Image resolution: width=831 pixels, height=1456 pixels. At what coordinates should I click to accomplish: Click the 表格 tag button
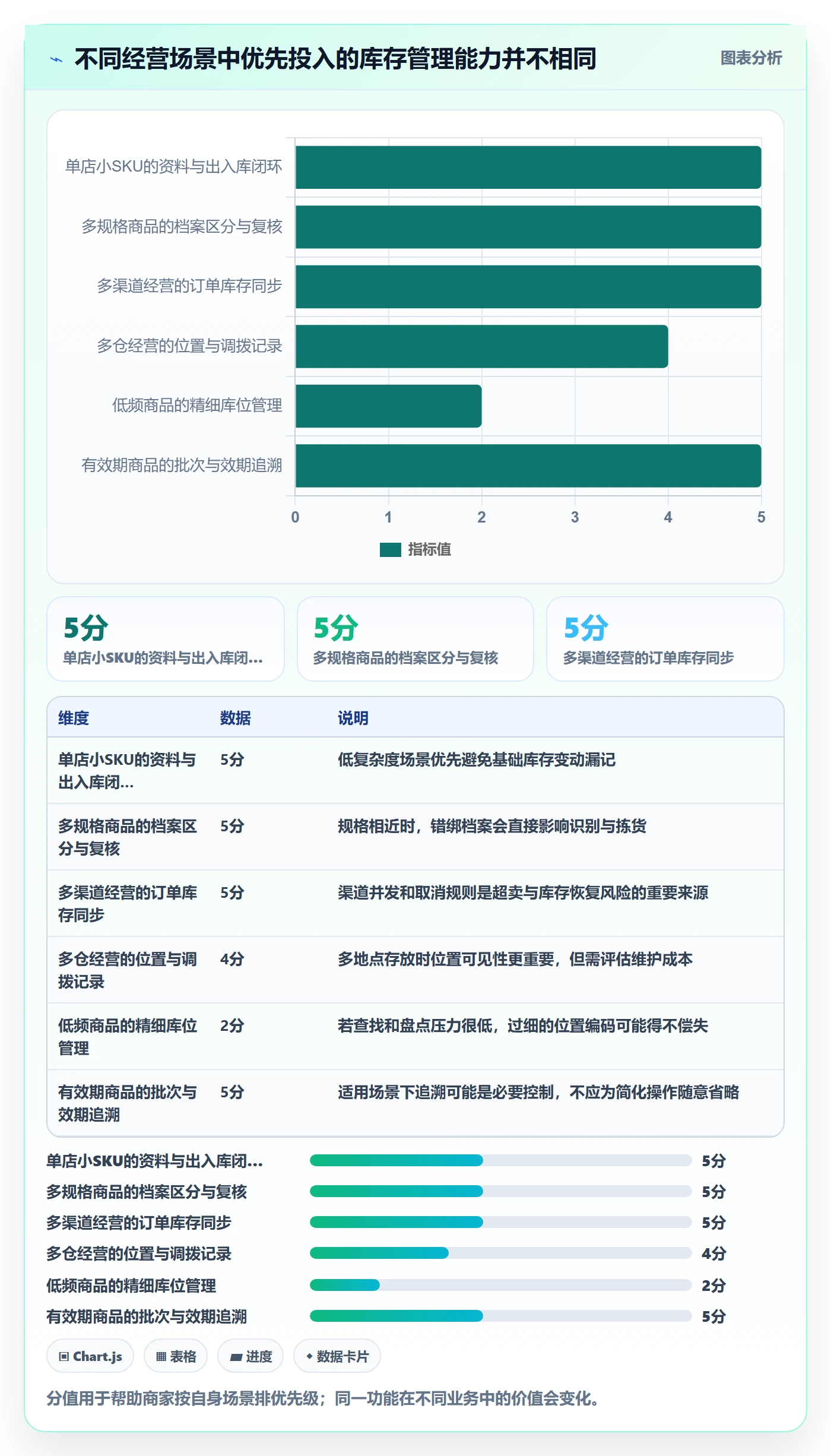pyautogui.click(x=176, y=1356)
